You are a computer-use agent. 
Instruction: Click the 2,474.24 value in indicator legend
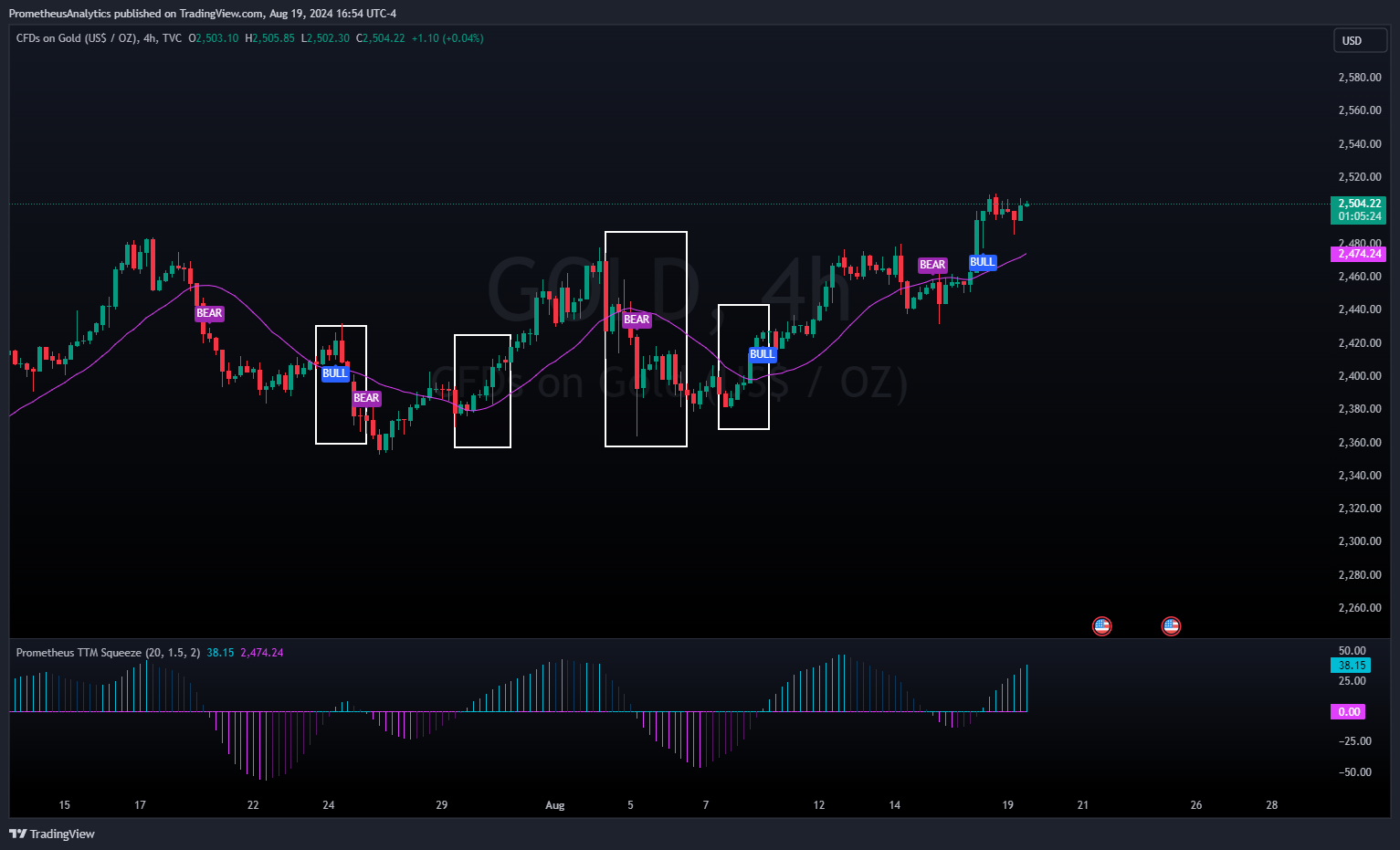click(x=262, y=653)
